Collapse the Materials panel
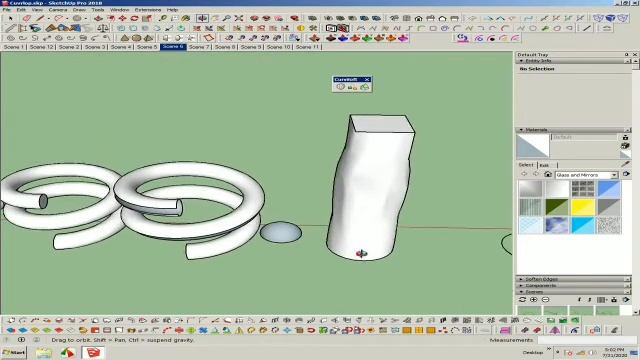The height and width of the screenshot is (360, 640). pos(521,130)
